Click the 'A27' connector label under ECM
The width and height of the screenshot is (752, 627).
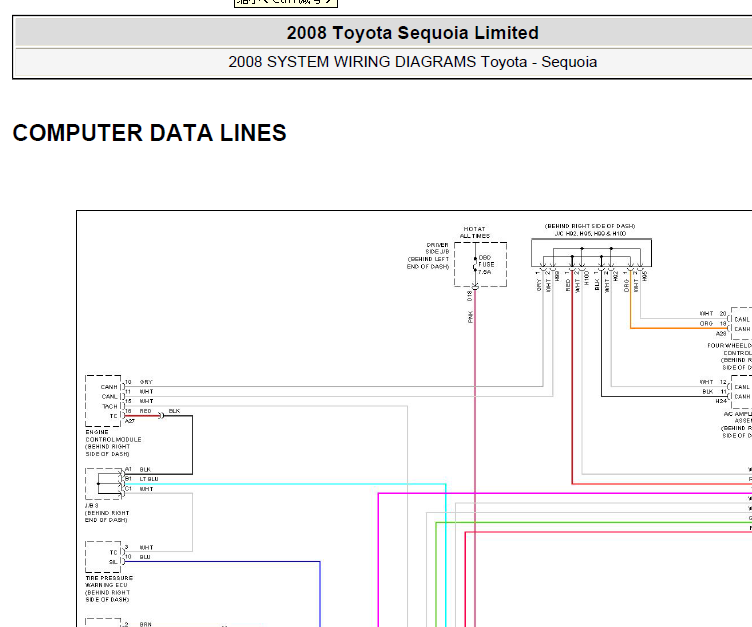(x=130, y=421)
